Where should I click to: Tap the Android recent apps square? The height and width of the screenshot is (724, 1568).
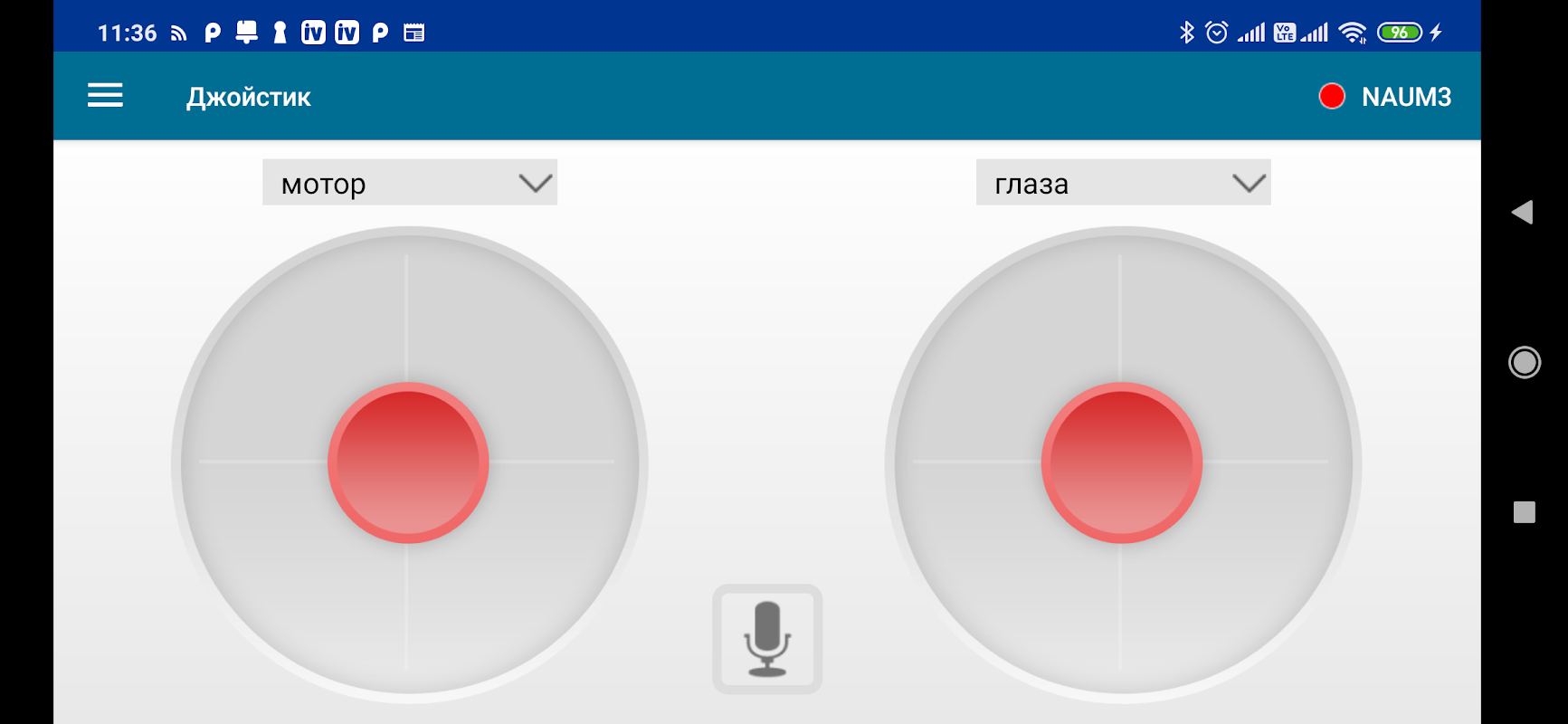point(1525,512)
